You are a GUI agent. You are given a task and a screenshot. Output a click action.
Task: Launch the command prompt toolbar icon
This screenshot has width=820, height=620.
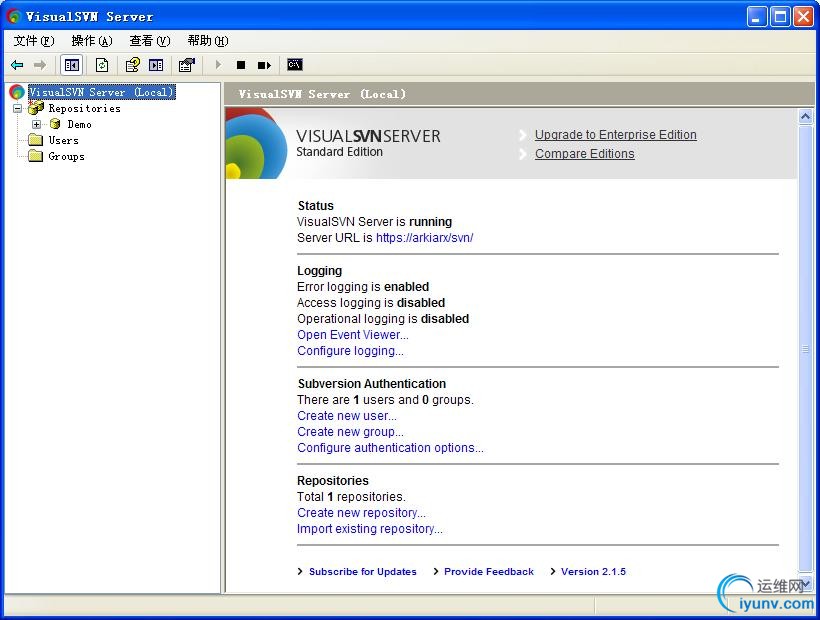[294, 65]
